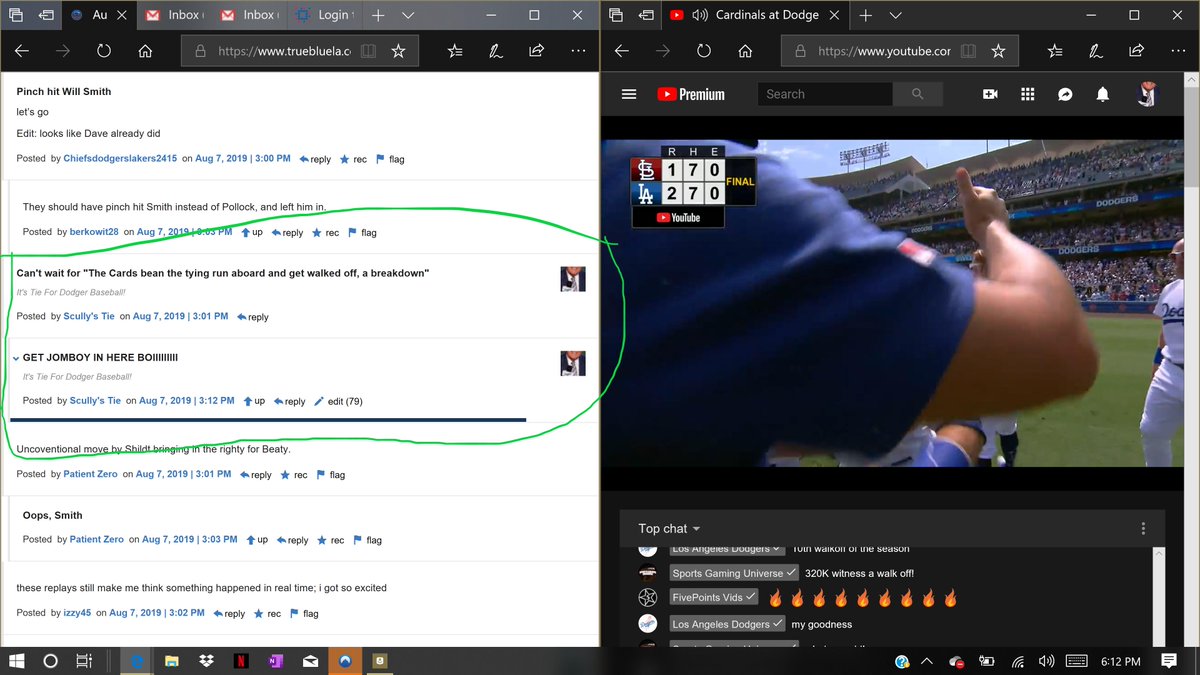Favorite the truebluela page with star
The width and height of the screenshot is (1200, 675).
point(398,51)
